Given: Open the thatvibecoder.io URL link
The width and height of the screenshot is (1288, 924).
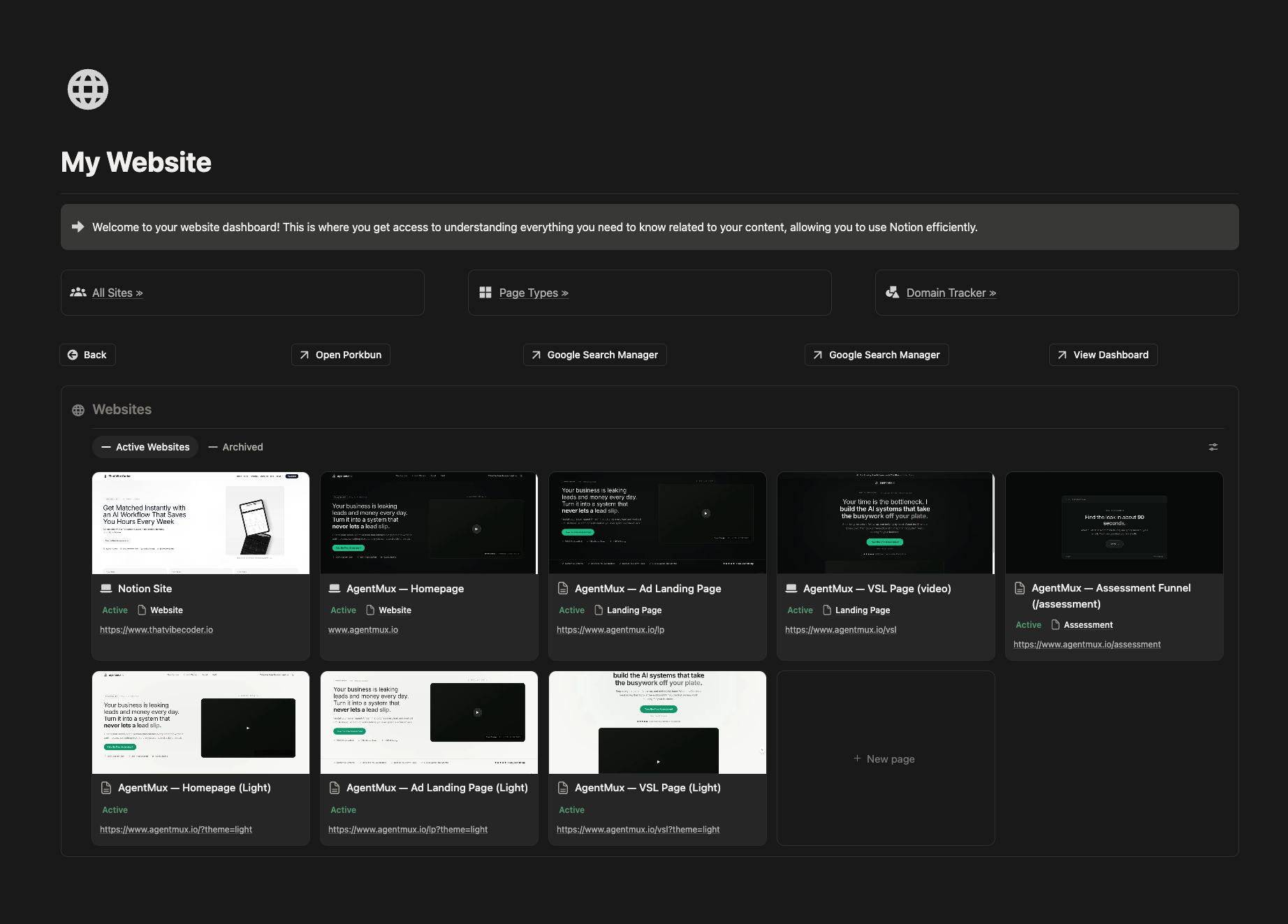Looking at the screenshot, I should click(x=156, y=629).
